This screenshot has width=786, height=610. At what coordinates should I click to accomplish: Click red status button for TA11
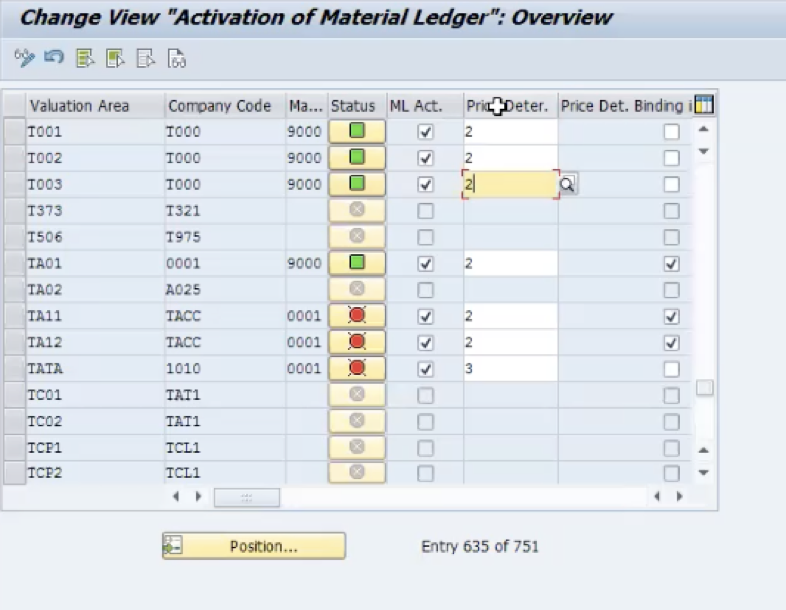coord(357,316)
